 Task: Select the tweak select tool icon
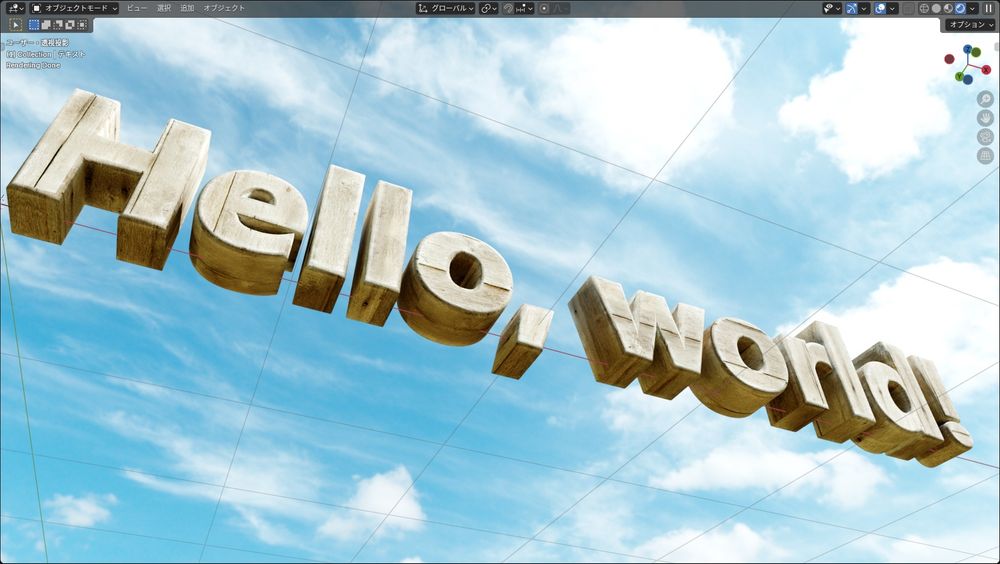point(15,25)
